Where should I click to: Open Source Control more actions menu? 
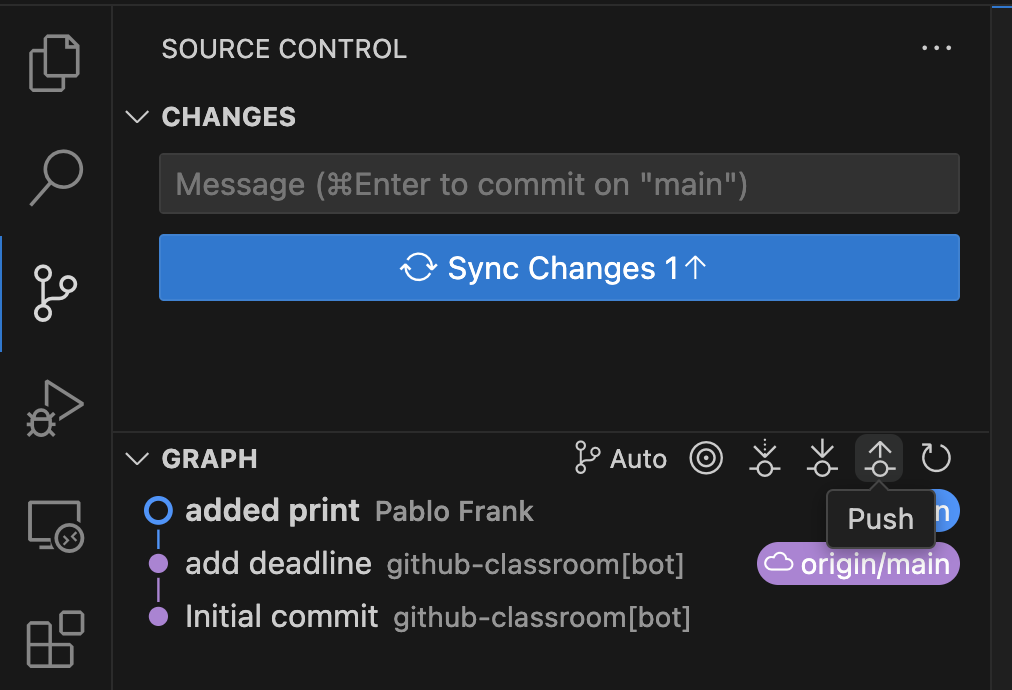936,48
